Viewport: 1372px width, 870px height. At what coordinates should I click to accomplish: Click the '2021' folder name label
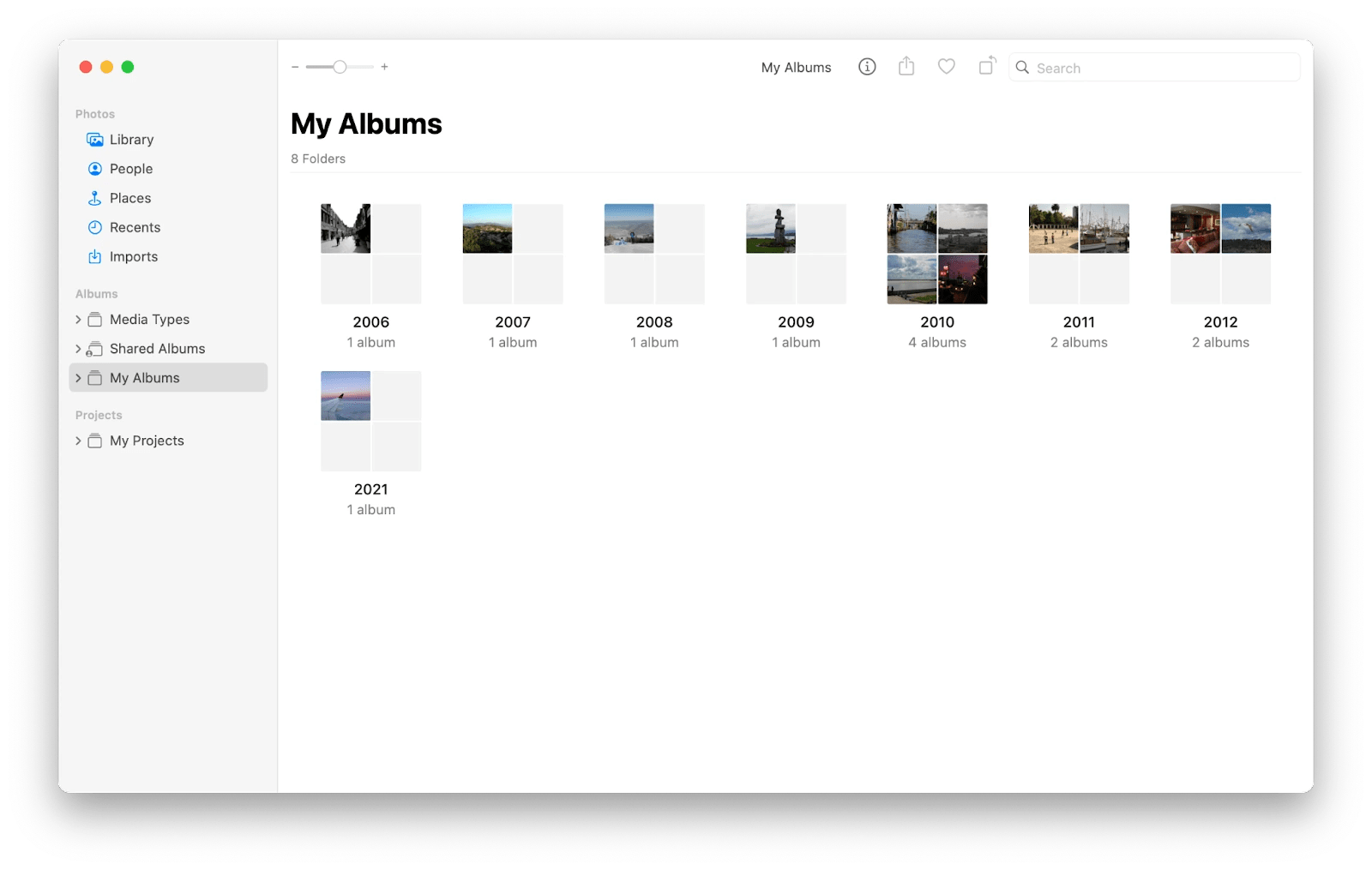click(x=371, y=489)
